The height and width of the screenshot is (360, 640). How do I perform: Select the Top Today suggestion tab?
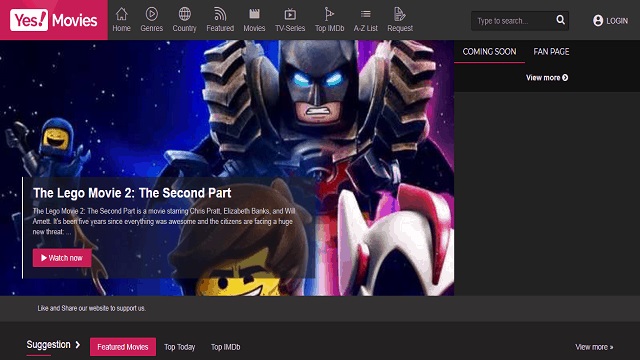(x=180, y=347)
